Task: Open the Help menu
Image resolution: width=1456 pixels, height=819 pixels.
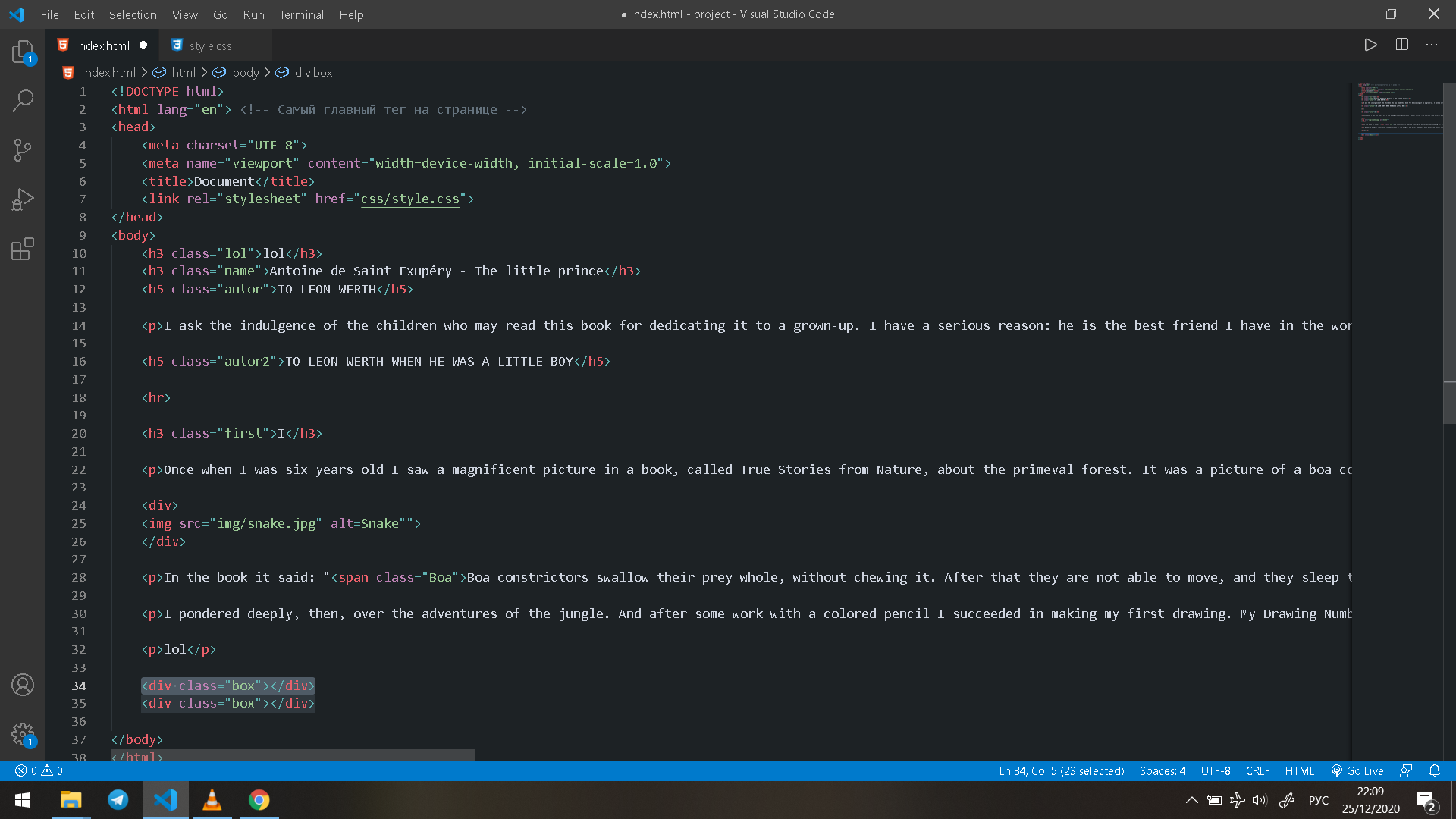Action: 351,14
